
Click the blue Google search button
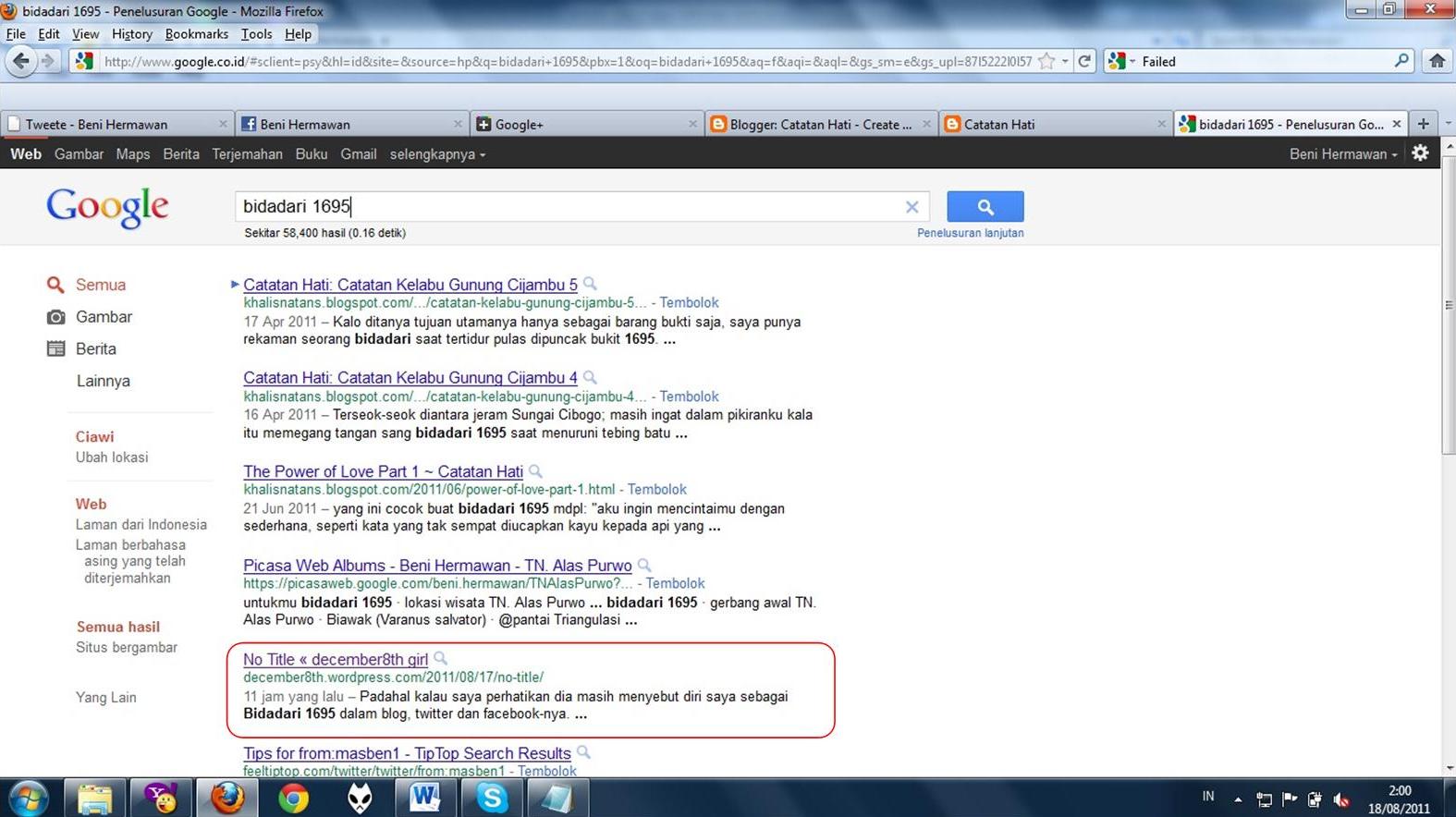pos(985,207)
